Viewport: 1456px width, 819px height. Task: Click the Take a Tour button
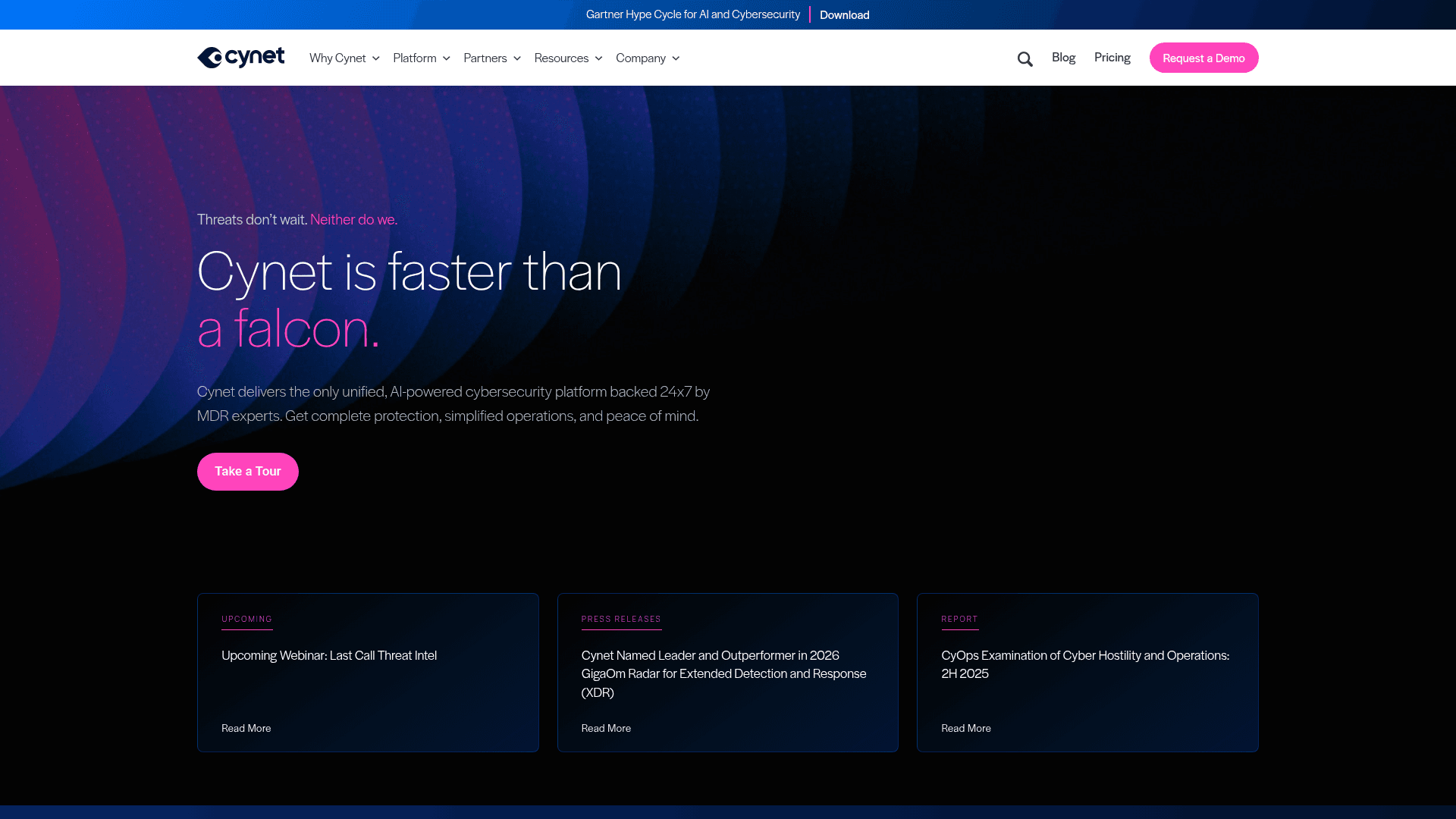[247, 472]
